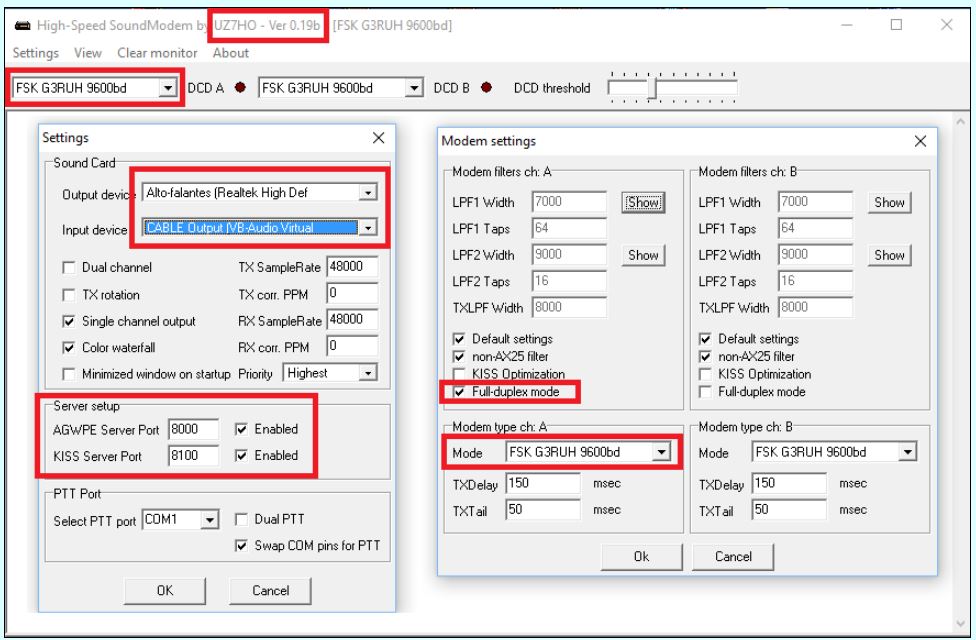This screenshot has height=640, width=976.
Task: Enable the Dual channel checkbox
Action: (68, 268)
